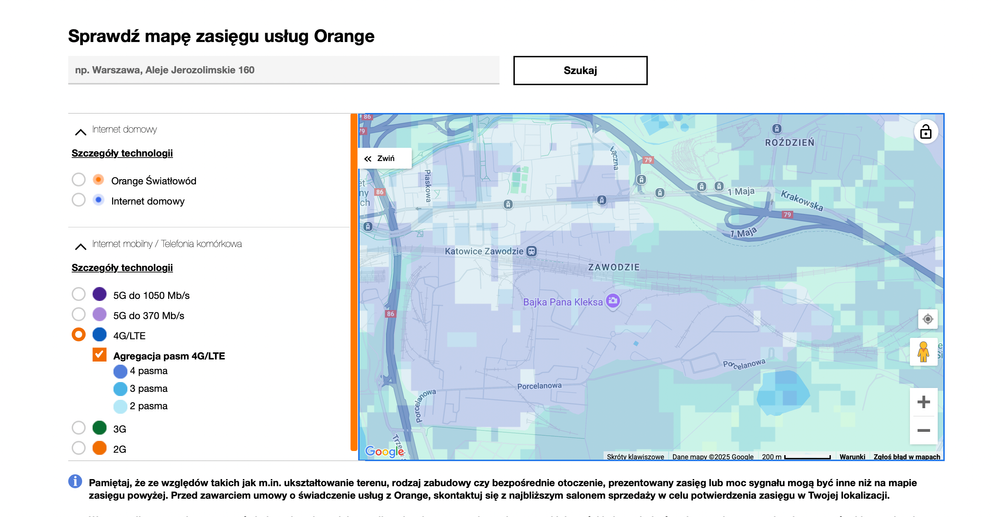Zoom out with the minus button

[x=923, y=431]
